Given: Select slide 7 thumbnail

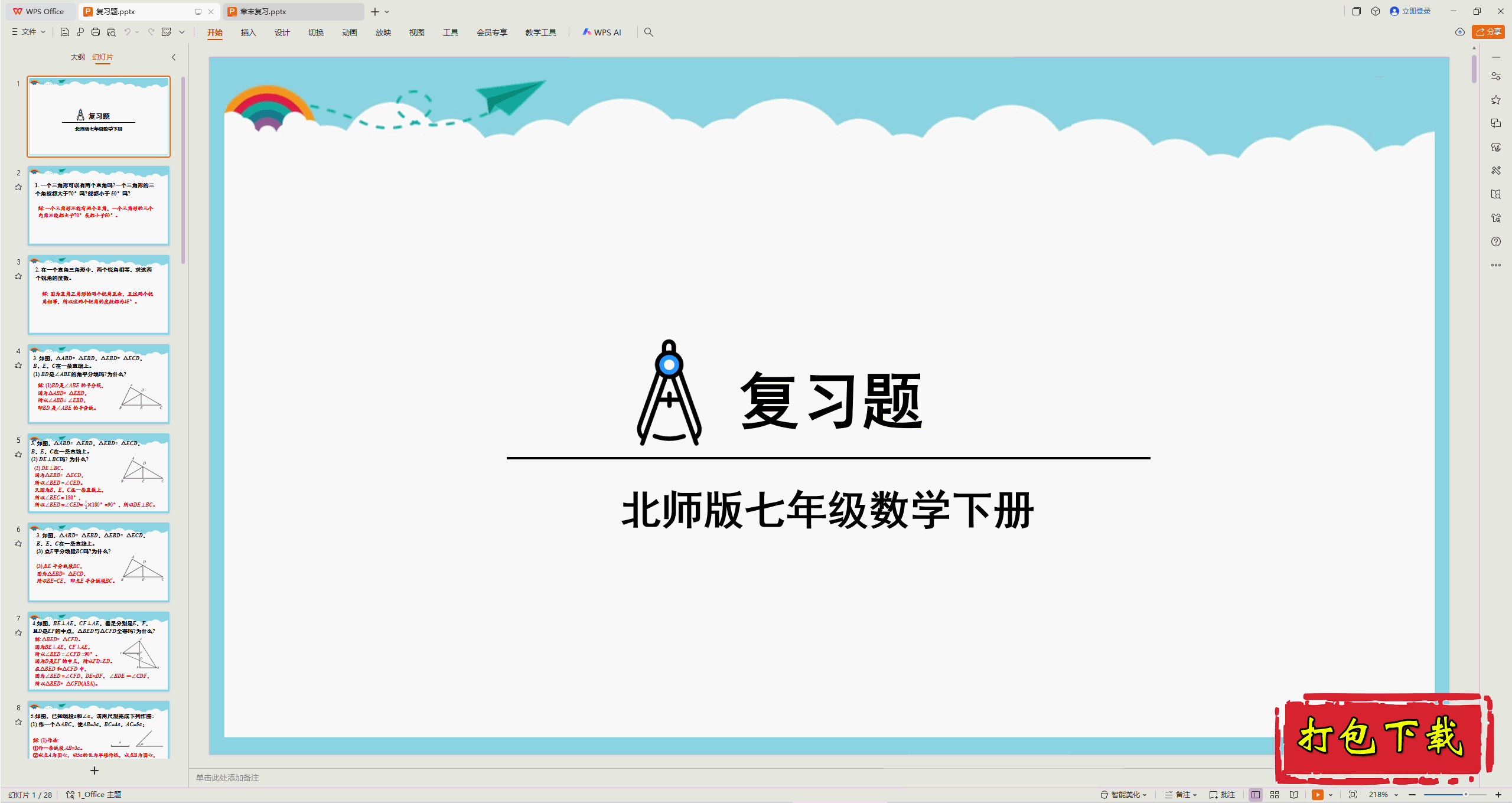Looking at the screenshot, I should click(x=99, y=651).
